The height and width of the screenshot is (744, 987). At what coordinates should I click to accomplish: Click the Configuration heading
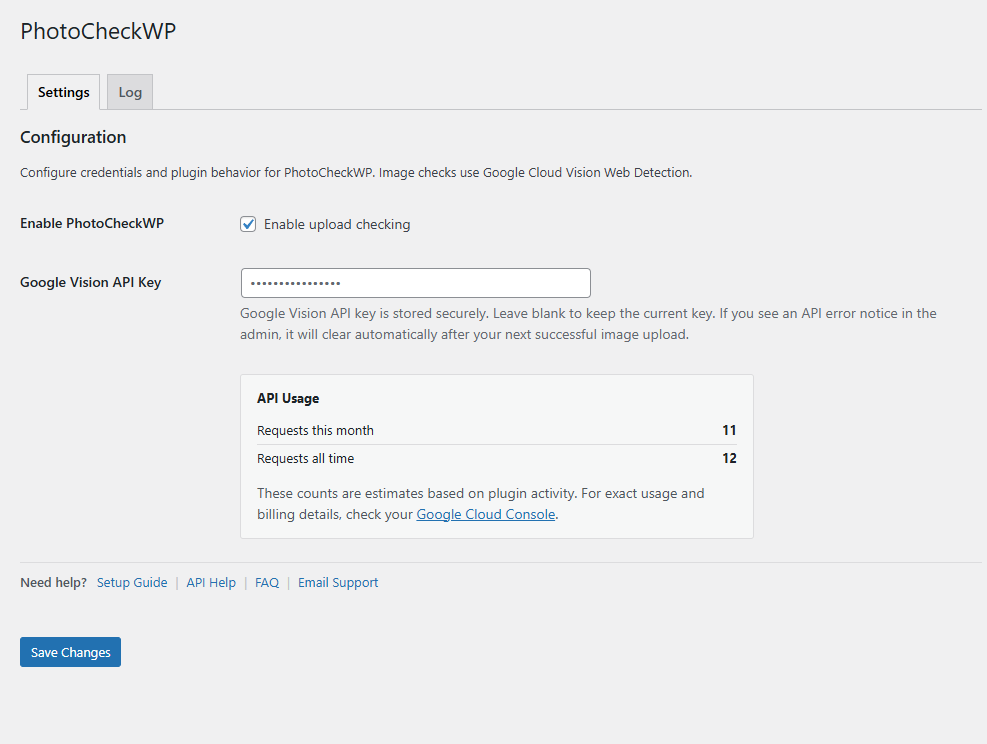click(x=73, y=137)
